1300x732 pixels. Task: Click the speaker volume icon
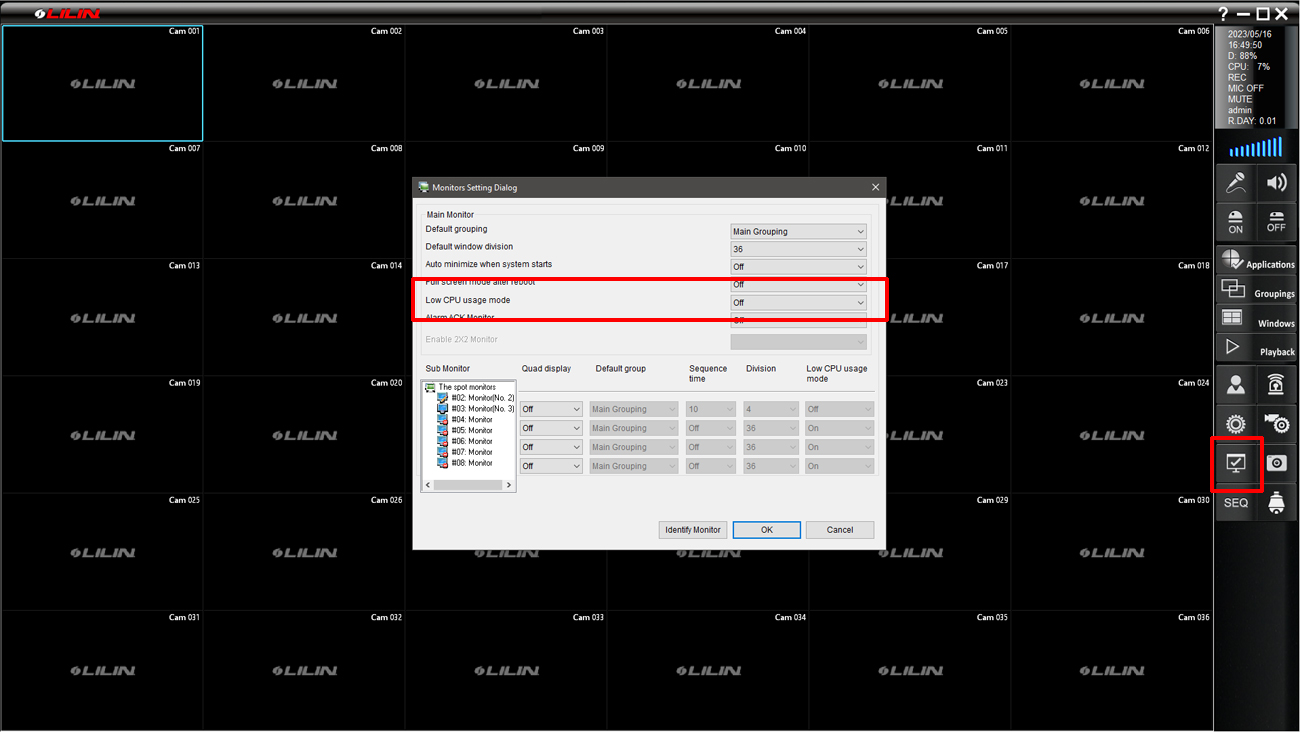tap(1276, 183)
